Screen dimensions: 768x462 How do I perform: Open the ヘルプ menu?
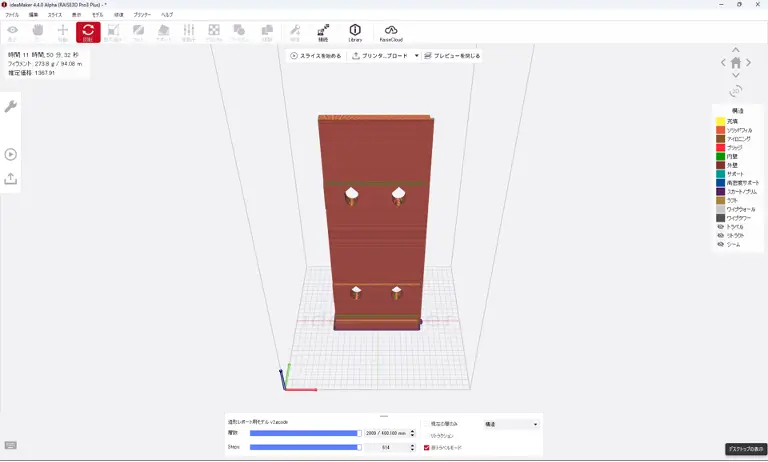[167, 15]
